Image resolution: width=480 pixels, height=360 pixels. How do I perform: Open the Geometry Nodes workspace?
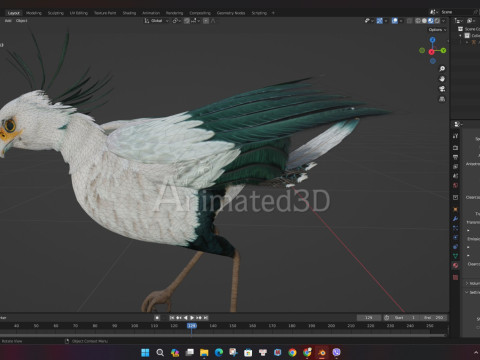pyautogui.click(x=231, y=13)
